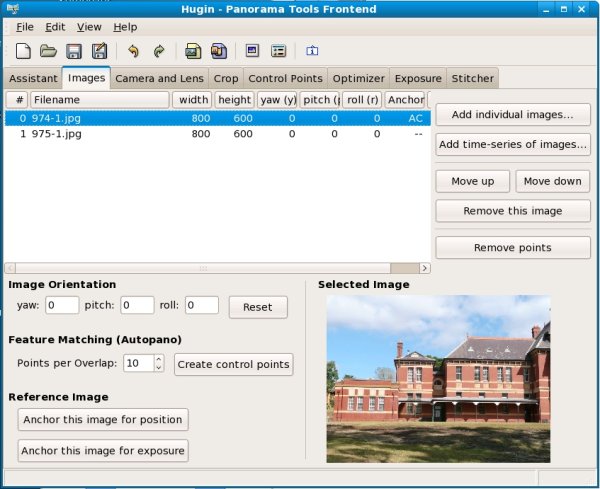Switch to the Camera and Lens tab
The width and height of the screenshot is (600, 489).
coord(159,78)
